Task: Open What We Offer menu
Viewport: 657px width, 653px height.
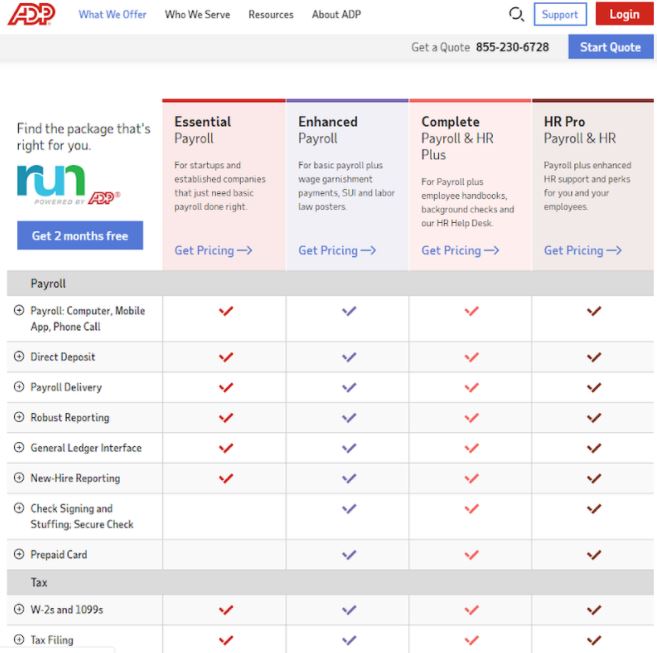Action: click(x=112, y=15)
